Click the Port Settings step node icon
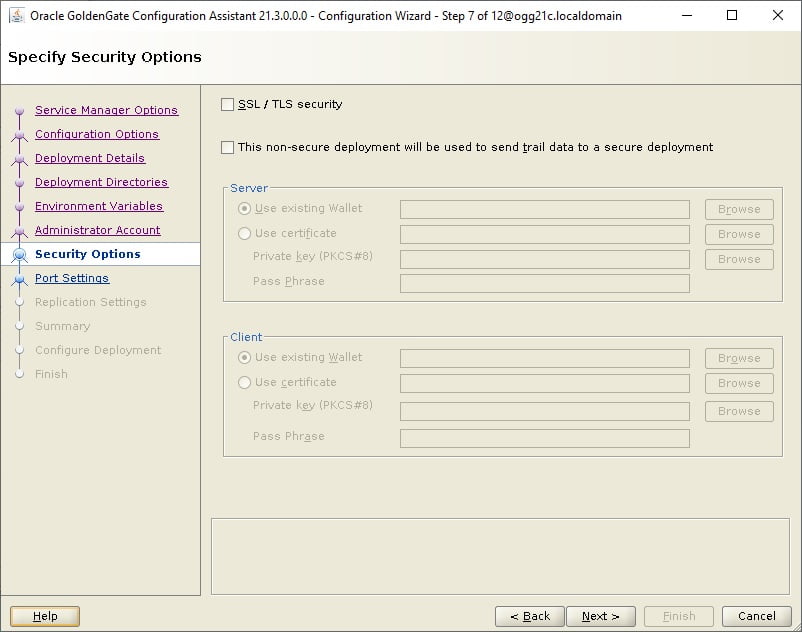Screen dimensions: 802x632 (19, 279)
